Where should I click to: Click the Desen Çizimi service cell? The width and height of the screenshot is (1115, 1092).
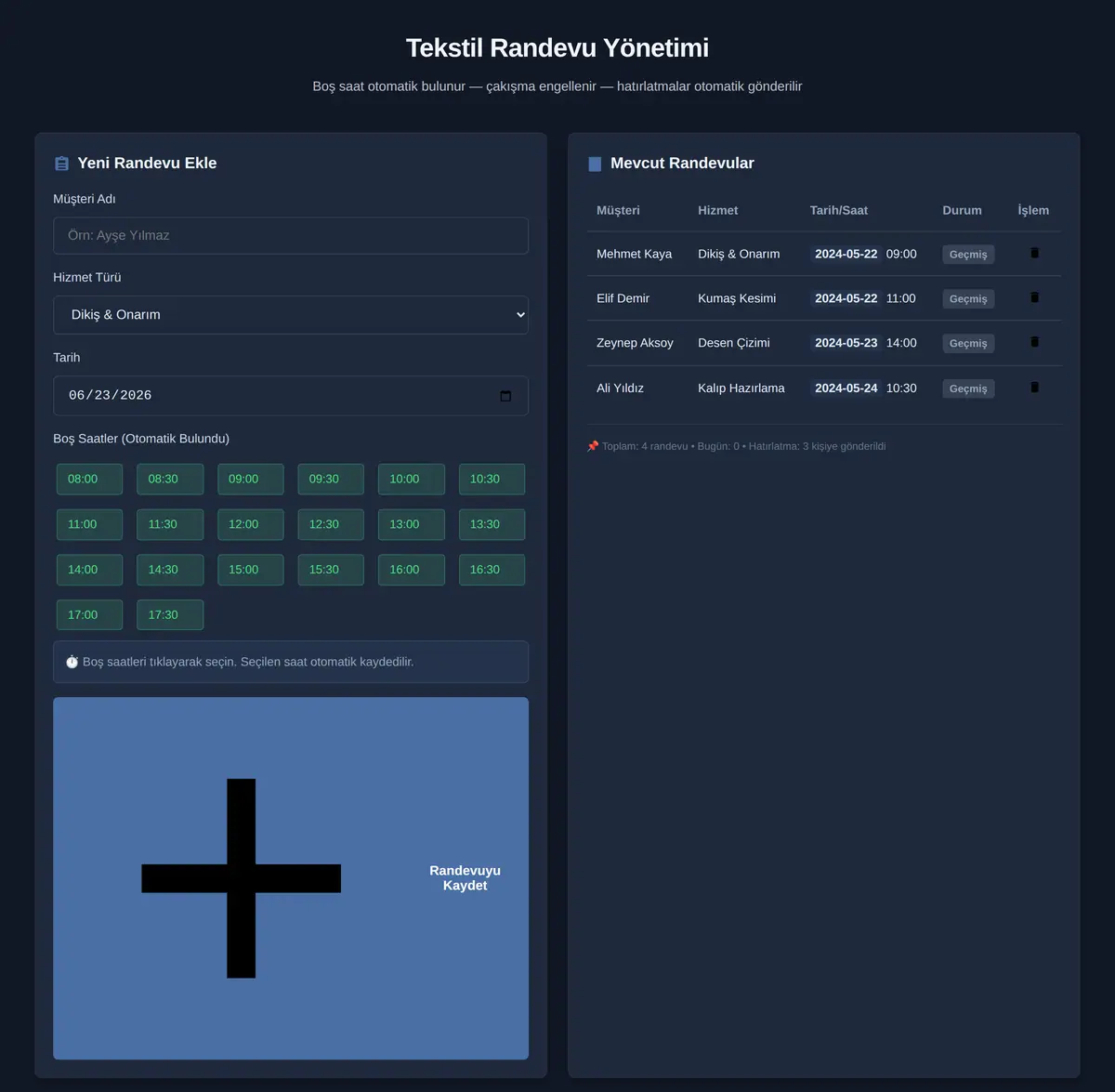tap(734, 343)
